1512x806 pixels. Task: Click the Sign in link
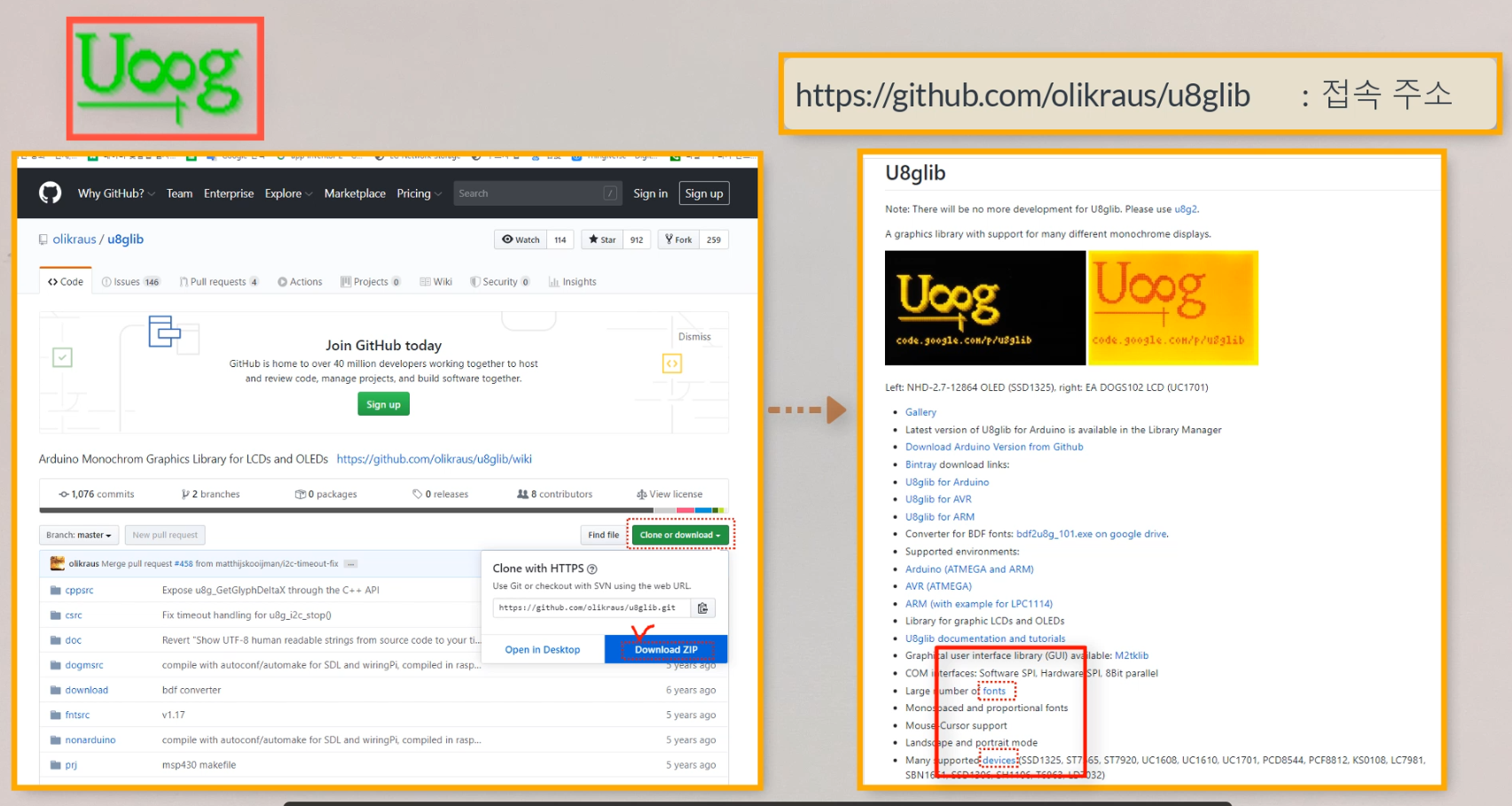point(650,193)
